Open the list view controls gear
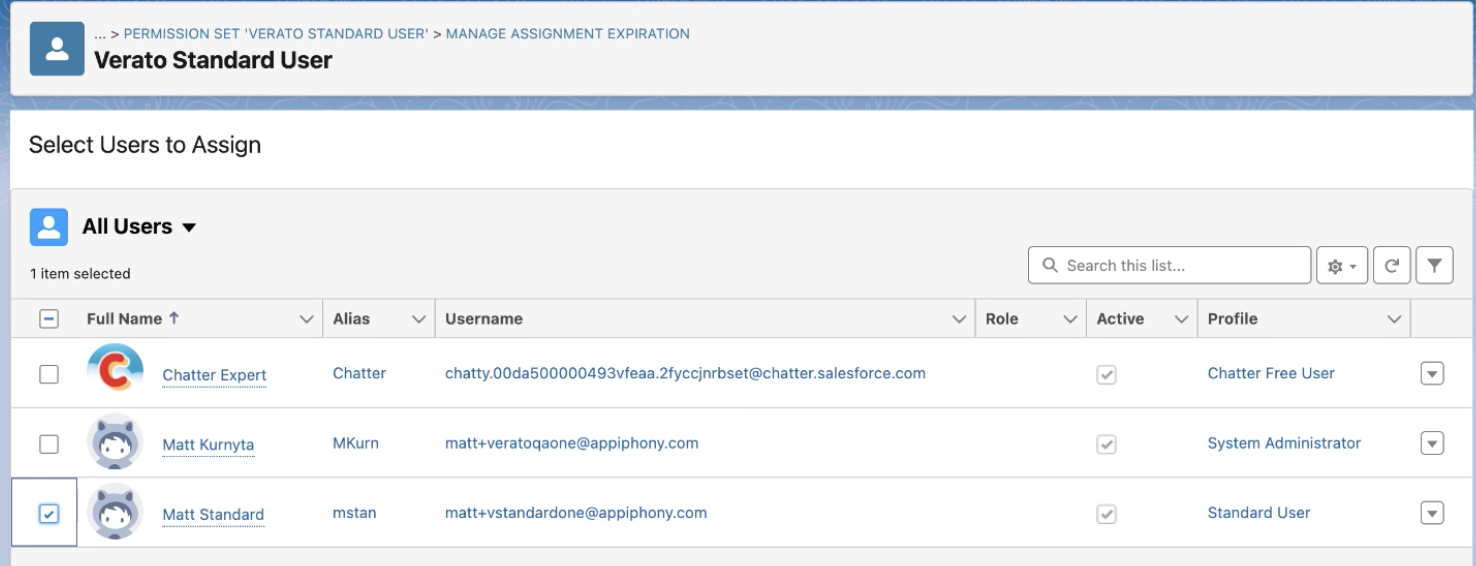The height and width of the screenshot is (566, 1476). pos(1341,265)
